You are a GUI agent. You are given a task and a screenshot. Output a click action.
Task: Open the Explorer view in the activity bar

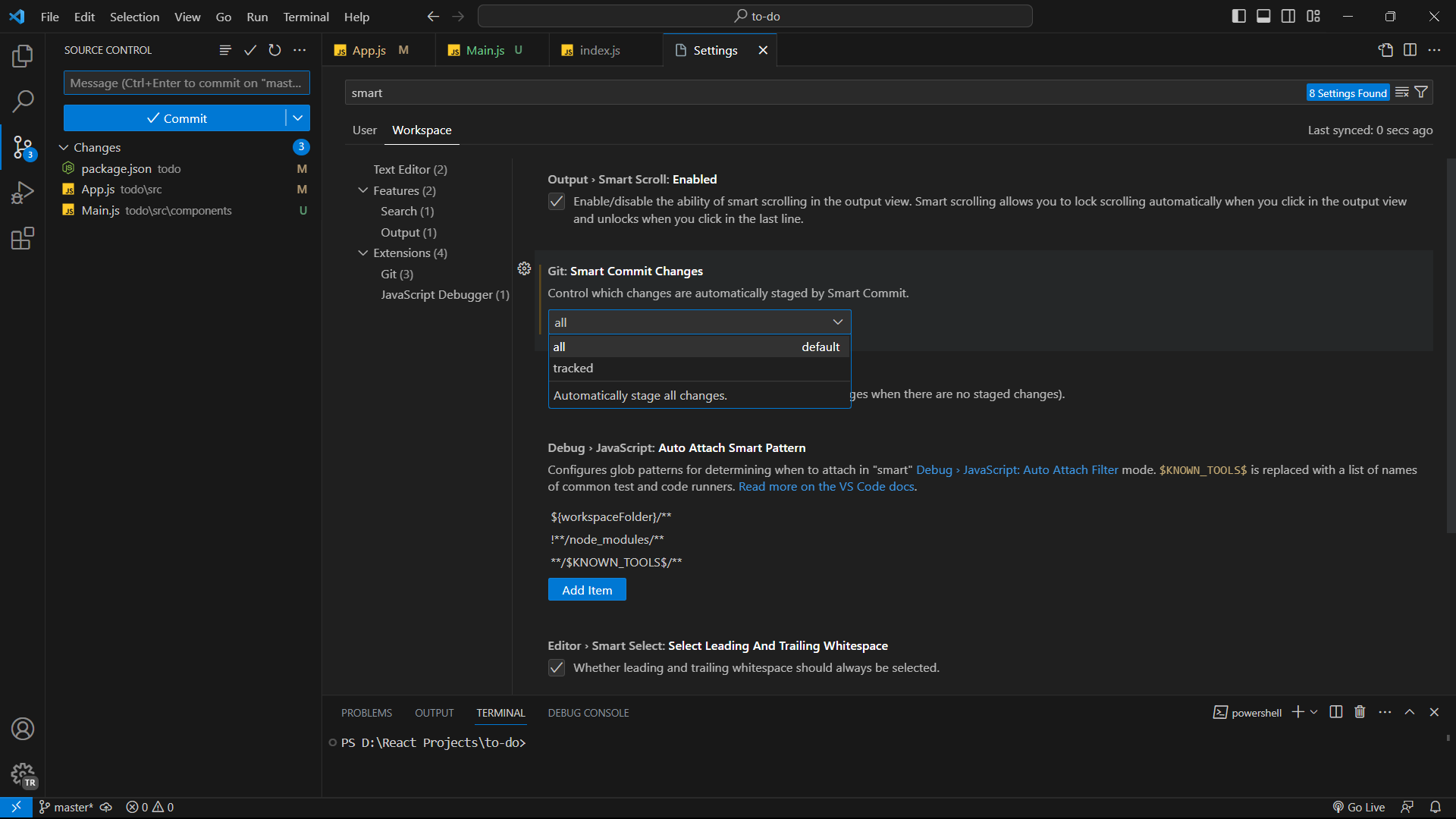pos(22,55)
